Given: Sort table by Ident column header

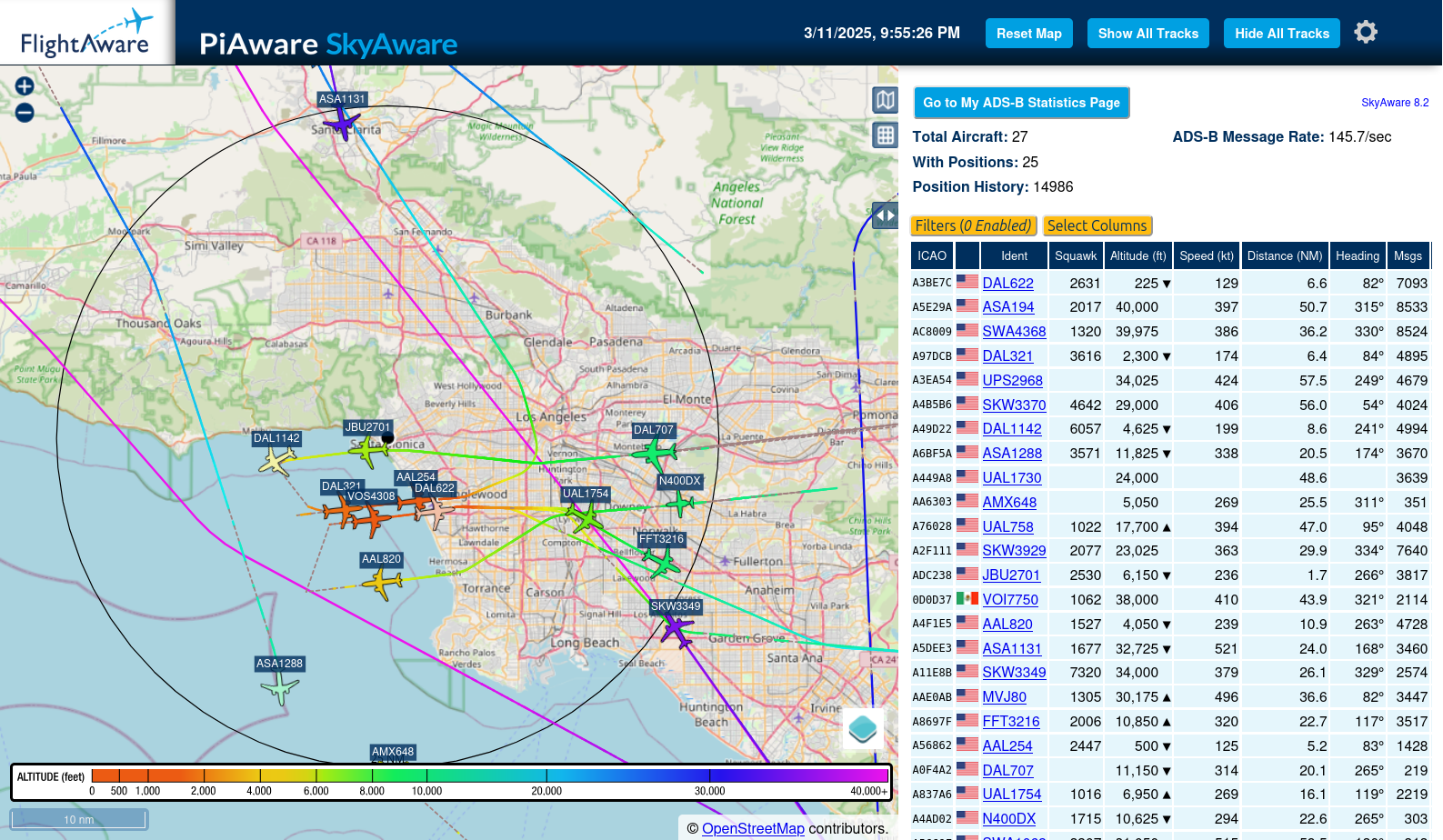Looking at the screenshot, I should [x=1015, y=256].
